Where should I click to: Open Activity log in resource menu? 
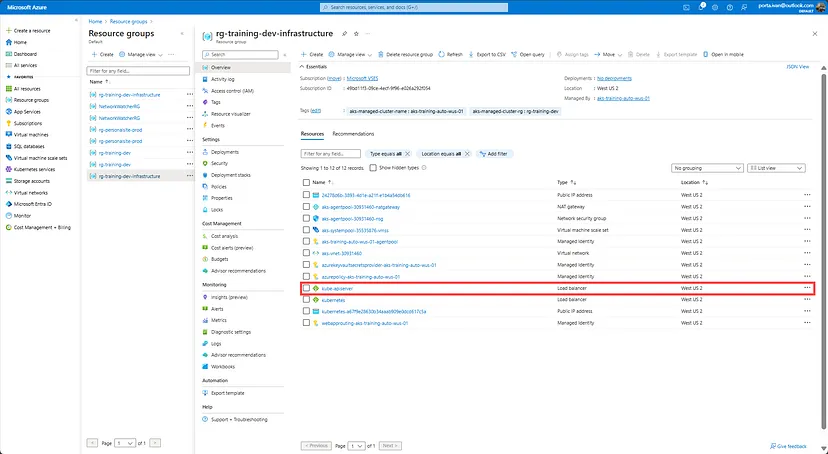[x=222, y=79]
